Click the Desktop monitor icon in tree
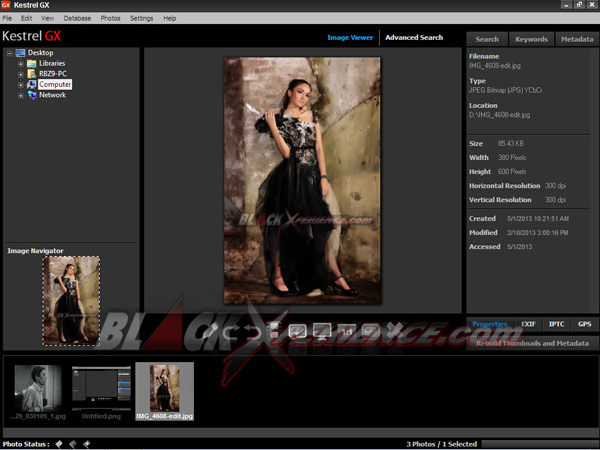Image resolution: width=600 pixels, height=450 pixels. (20, 53)
